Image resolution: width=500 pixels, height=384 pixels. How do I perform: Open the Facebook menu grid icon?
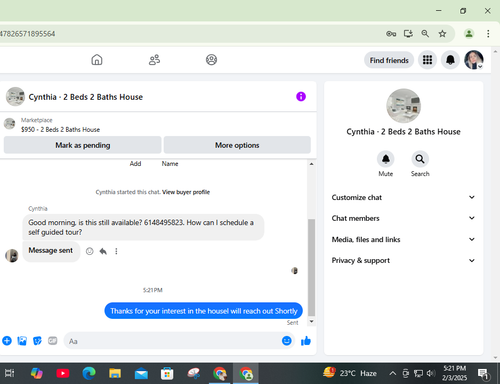tap(427, 60)
